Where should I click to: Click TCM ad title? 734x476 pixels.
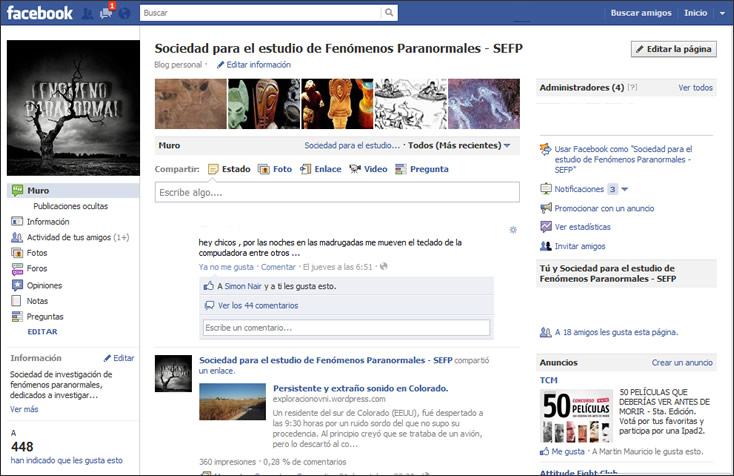(549, 380)
